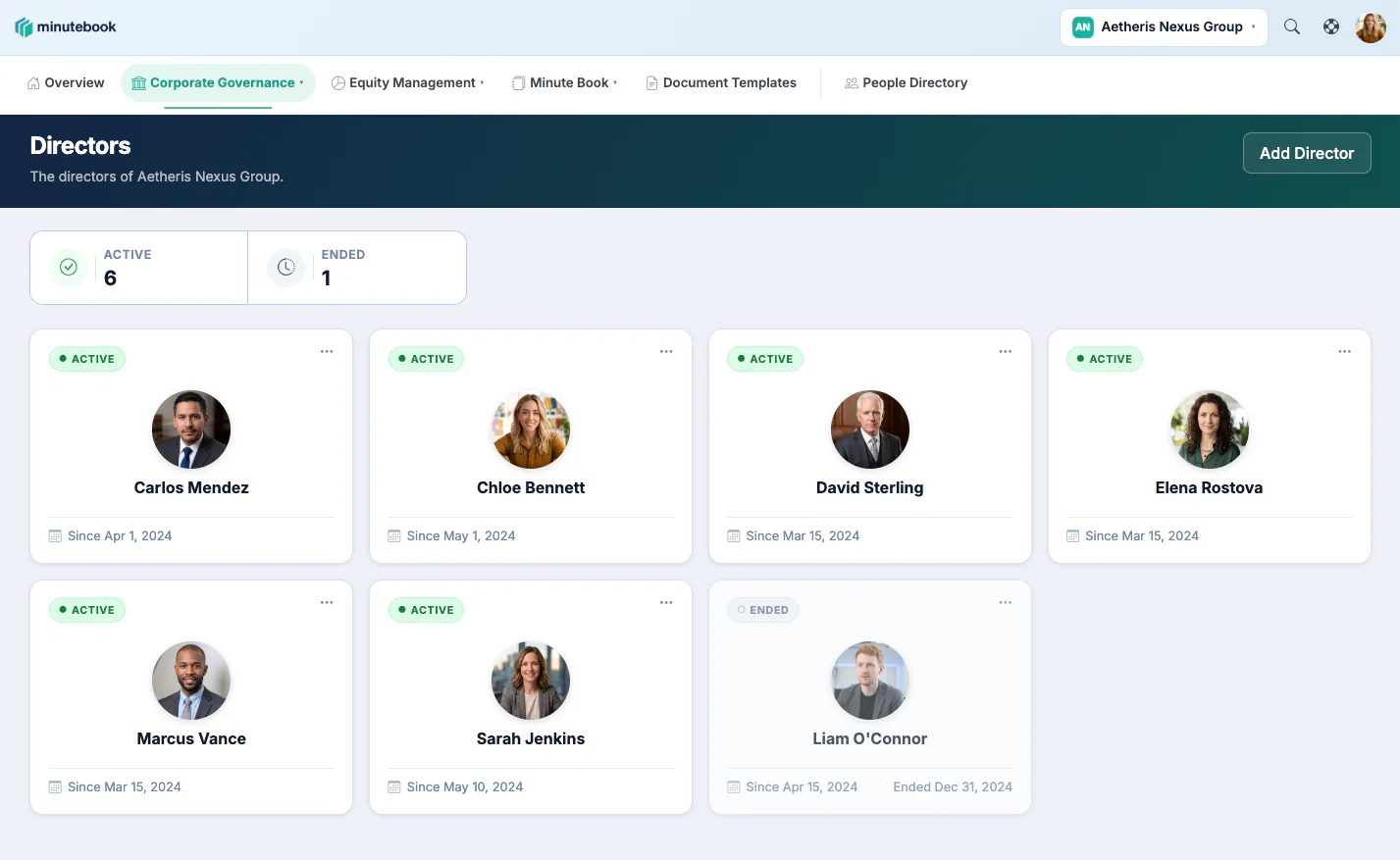Image resolution: width=1400 pixels, height=860 pixels.
Task: Open options menu on Marcus Vance card
Action: (x=327, y=602)
